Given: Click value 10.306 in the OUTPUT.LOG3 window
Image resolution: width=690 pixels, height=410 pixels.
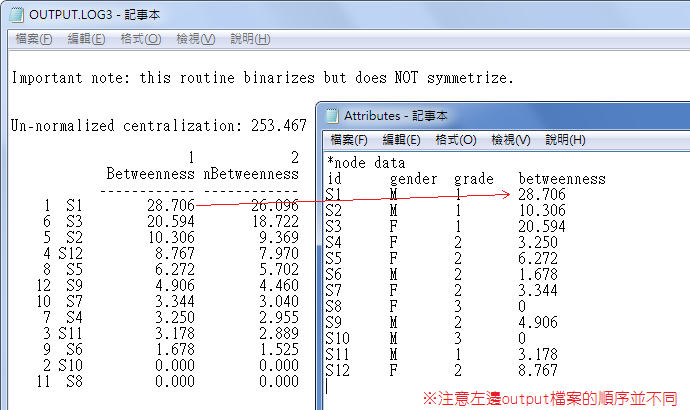Looking at the screenshot, I should pos(171,238).
